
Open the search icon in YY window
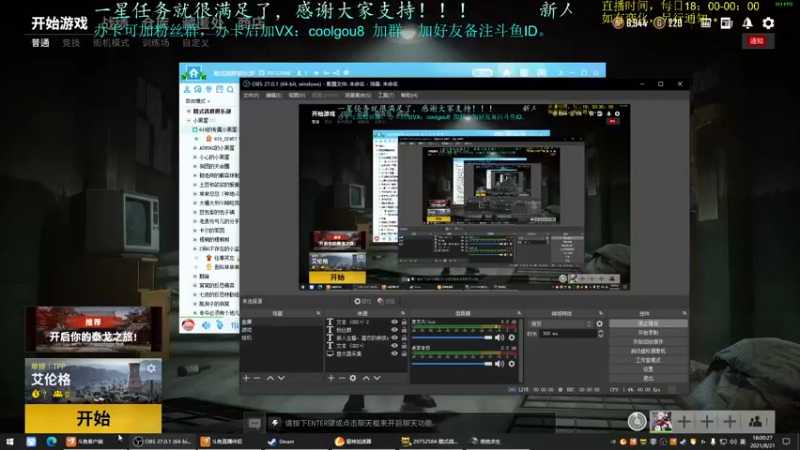tap(230, 90)
